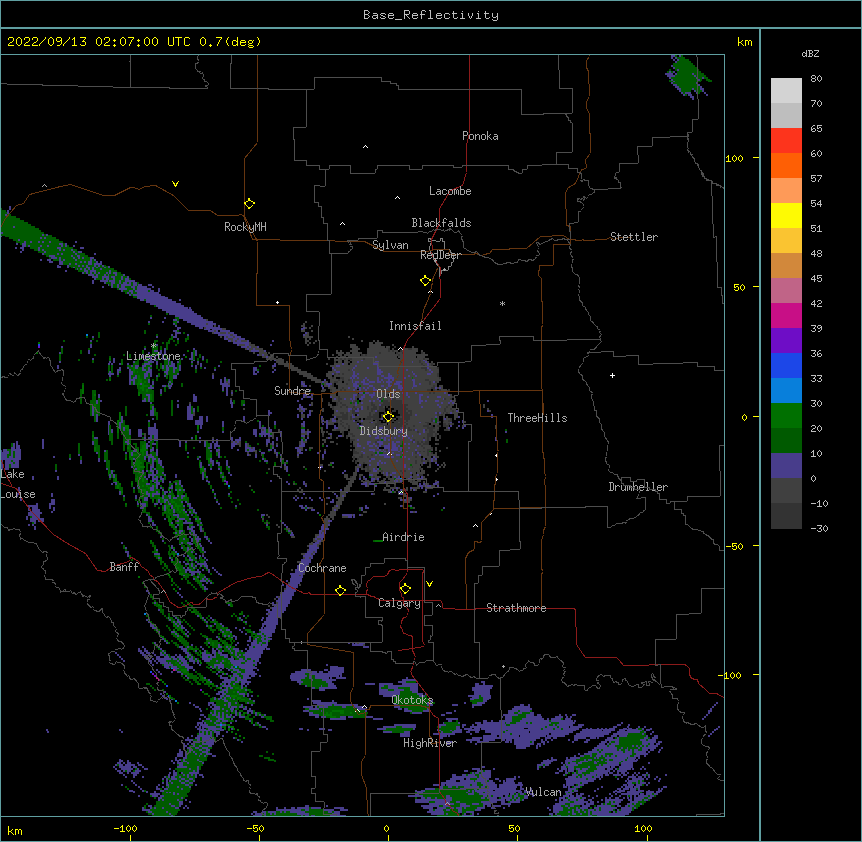Select the RockyMH text label
This screenshot has width=862, height=842.
pyautogui.click(x=245, y=227)
